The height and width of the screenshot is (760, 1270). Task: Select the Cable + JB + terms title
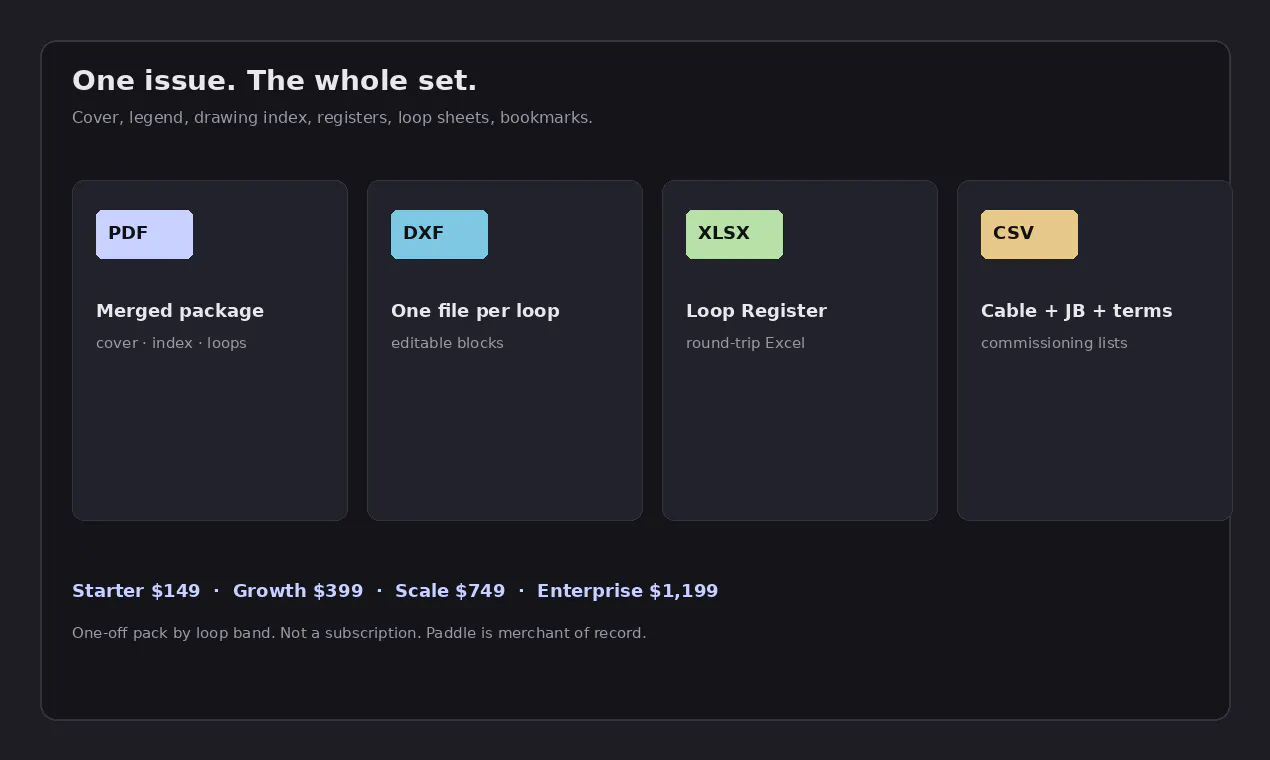(1076, 311)
